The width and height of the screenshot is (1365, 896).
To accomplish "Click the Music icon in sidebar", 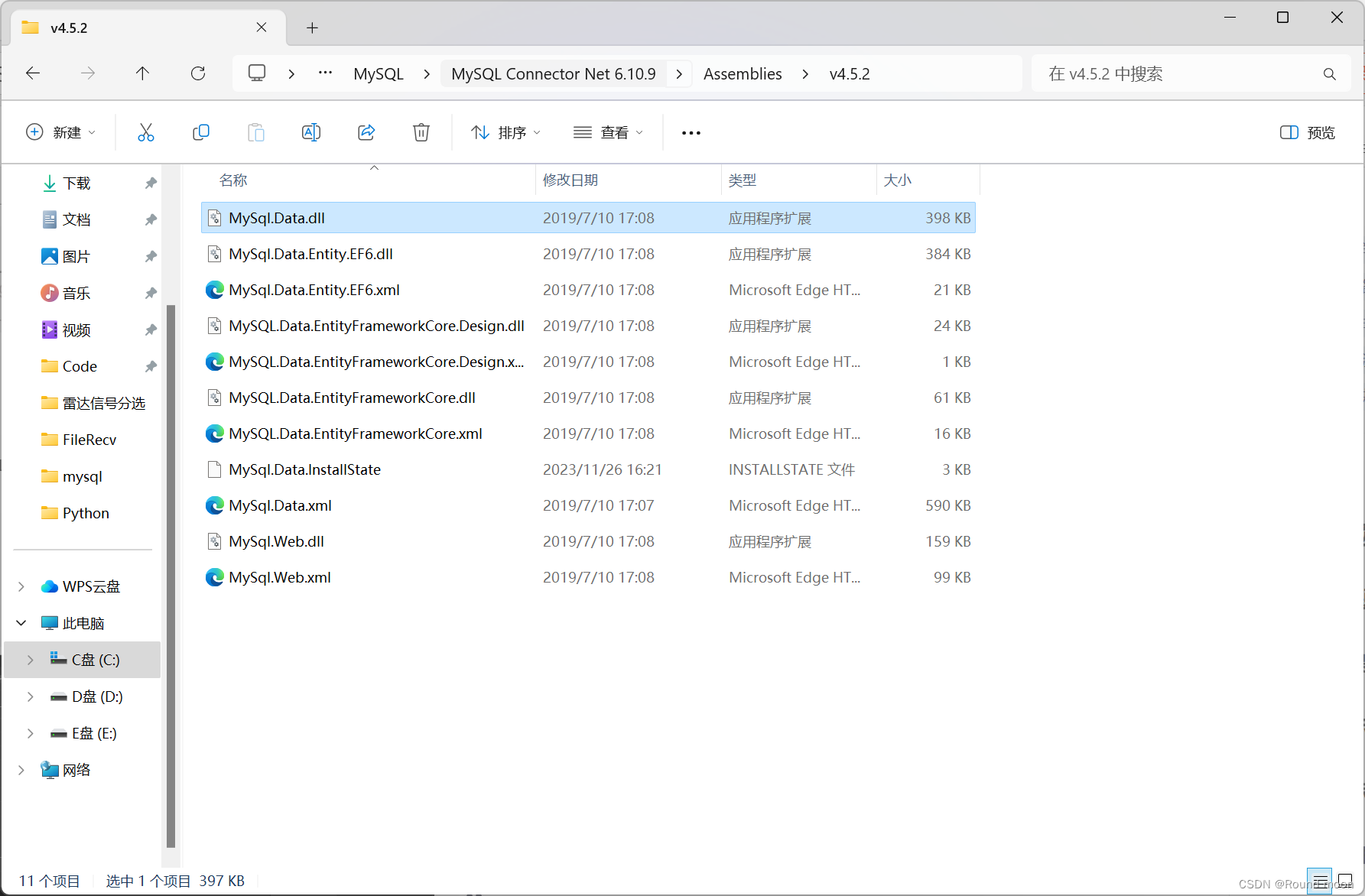I will (x=50, y=293).
